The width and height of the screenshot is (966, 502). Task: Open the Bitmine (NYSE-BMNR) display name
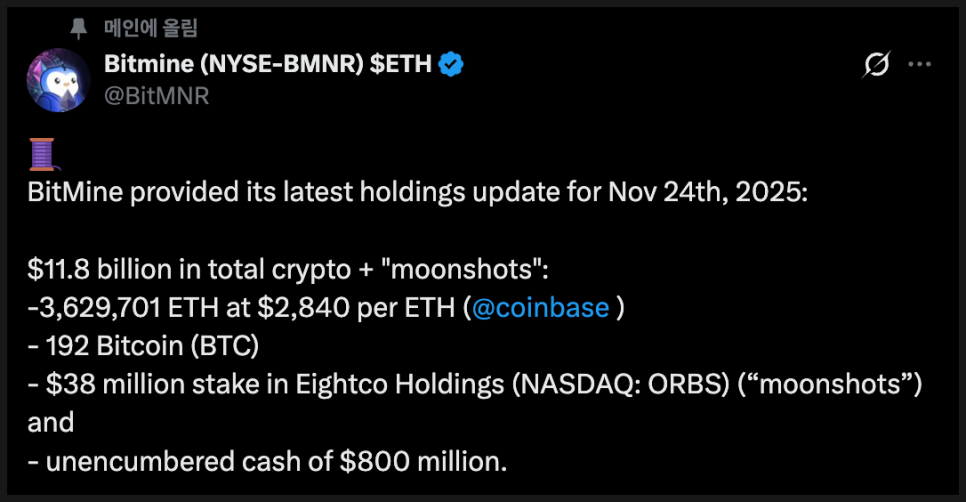click(x=267, y=65)
